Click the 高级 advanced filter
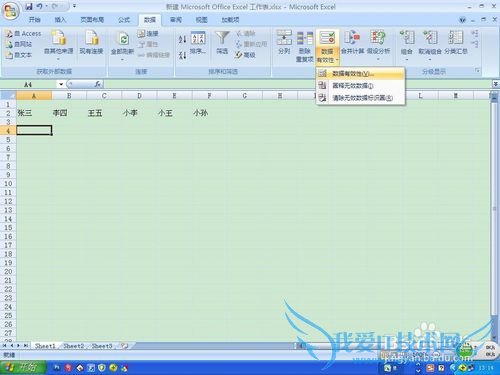Image resolution: width=500 pixels, height=375 pixels. tap(245, 55)
